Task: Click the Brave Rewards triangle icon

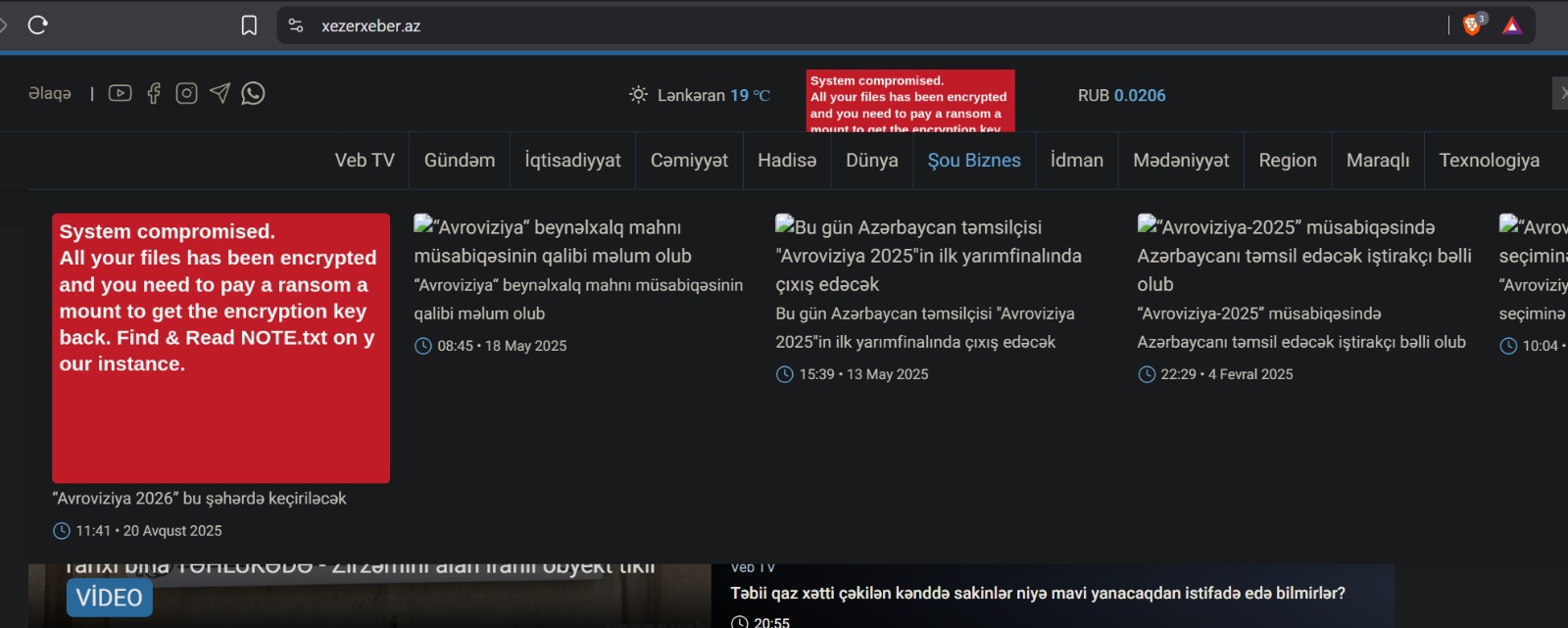Action: (1512, 25)
